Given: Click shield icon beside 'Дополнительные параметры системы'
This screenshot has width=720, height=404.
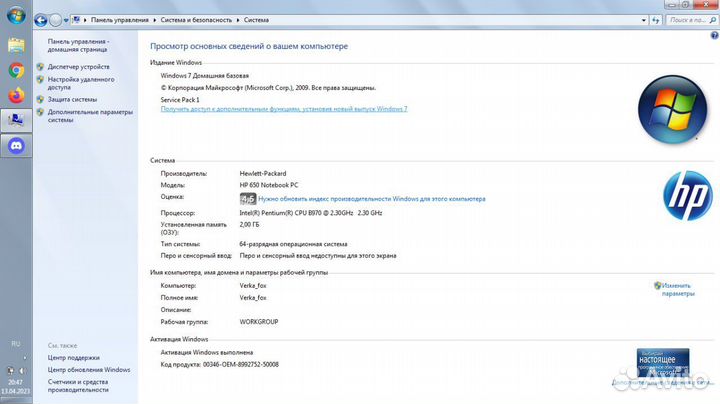Looking at the screenshot, I should point(40,112).
